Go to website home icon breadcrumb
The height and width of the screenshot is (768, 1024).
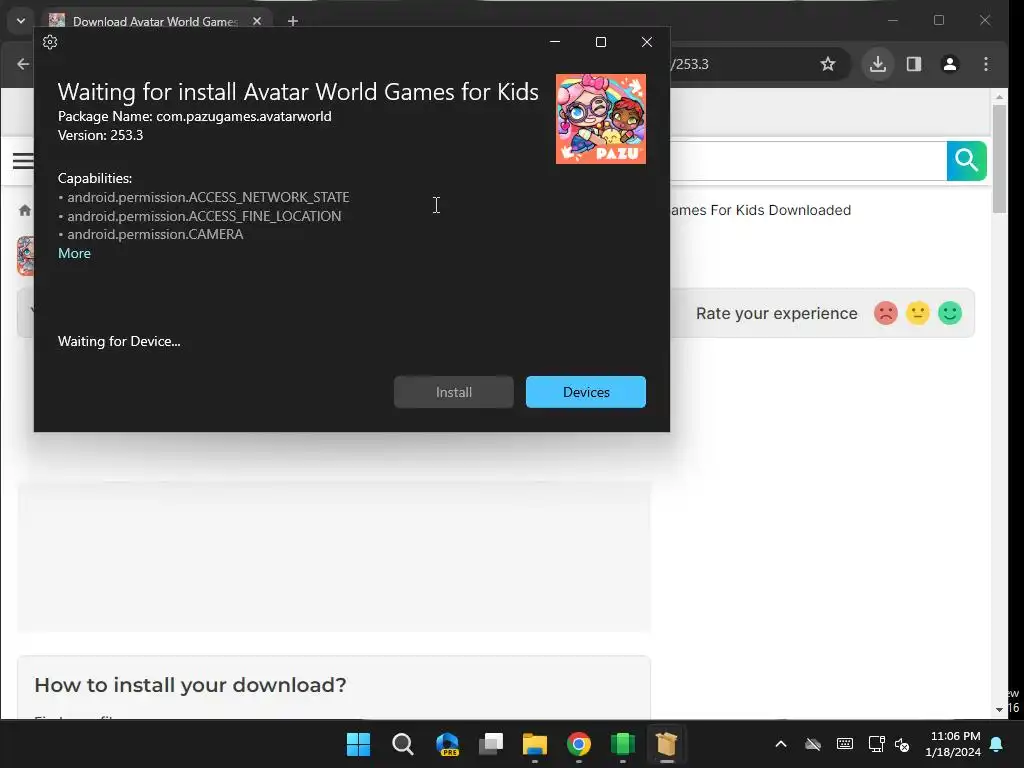pos(25,210)
